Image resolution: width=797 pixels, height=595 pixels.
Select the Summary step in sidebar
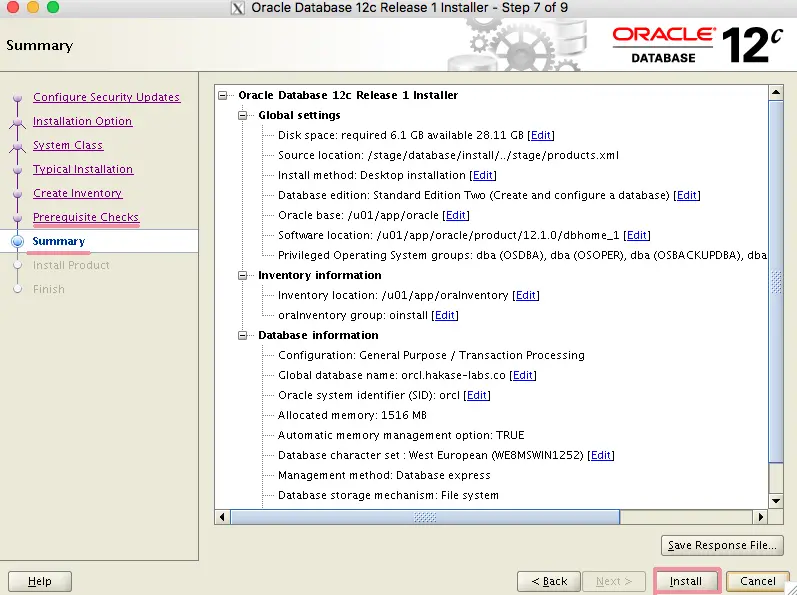point(58,241)
